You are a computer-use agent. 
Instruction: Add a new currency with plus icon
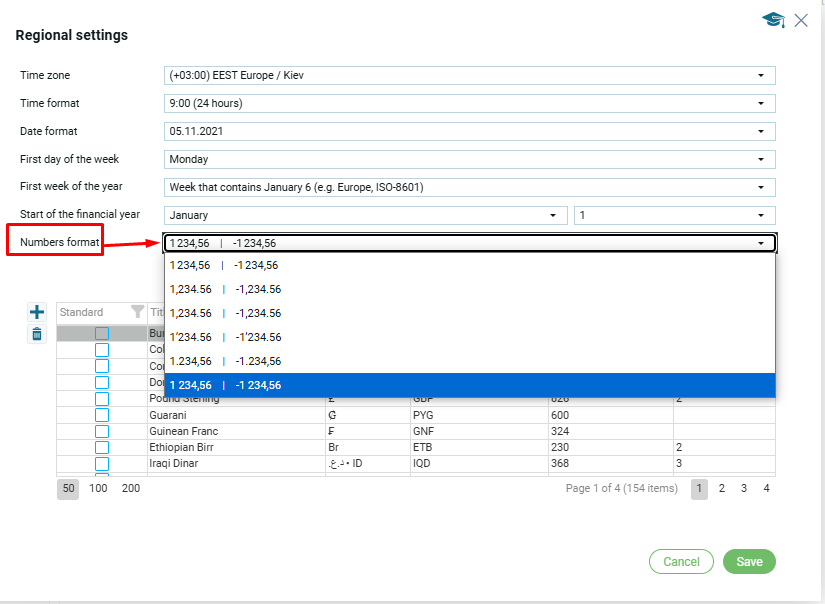coord(37,312)
